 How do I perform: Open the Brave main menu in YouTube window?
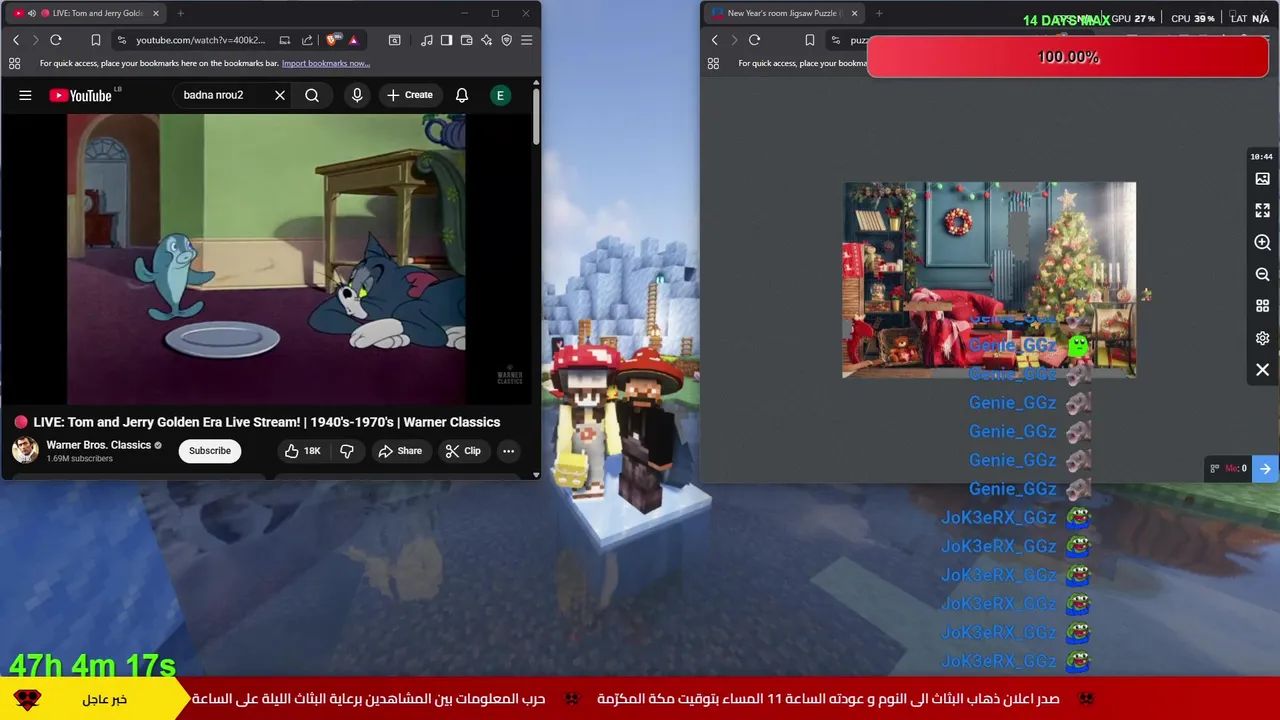527,40
